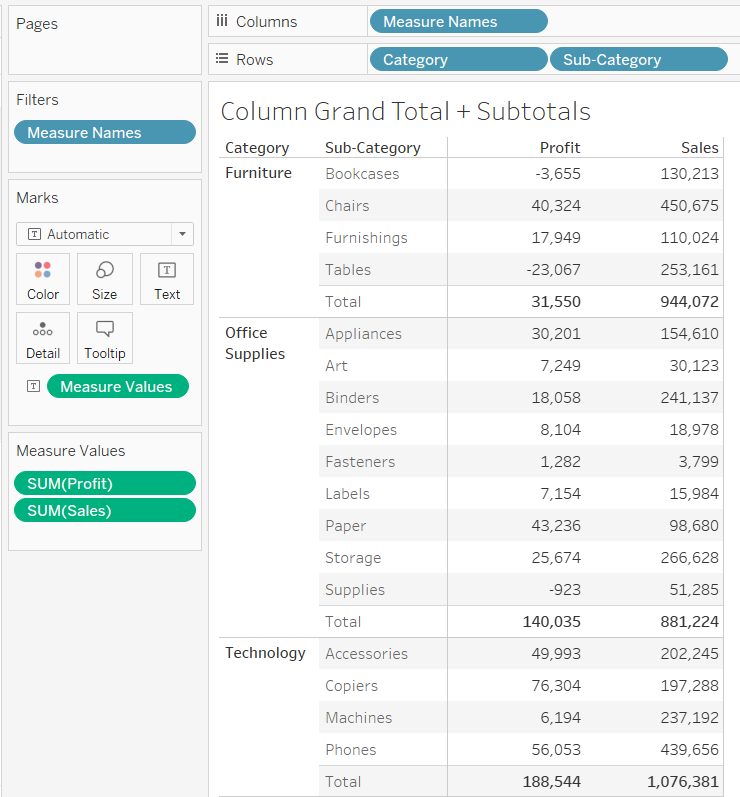This screenshot has width=740, height=797.
Task: Click text icon beside Measure Values pill
Action: [33, 387]
